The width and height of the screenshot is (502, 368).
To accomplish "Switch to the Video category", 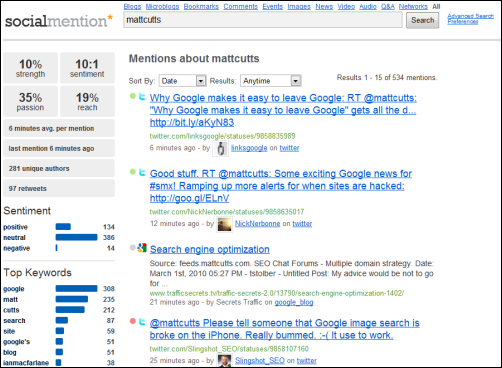I will [346, 6].
